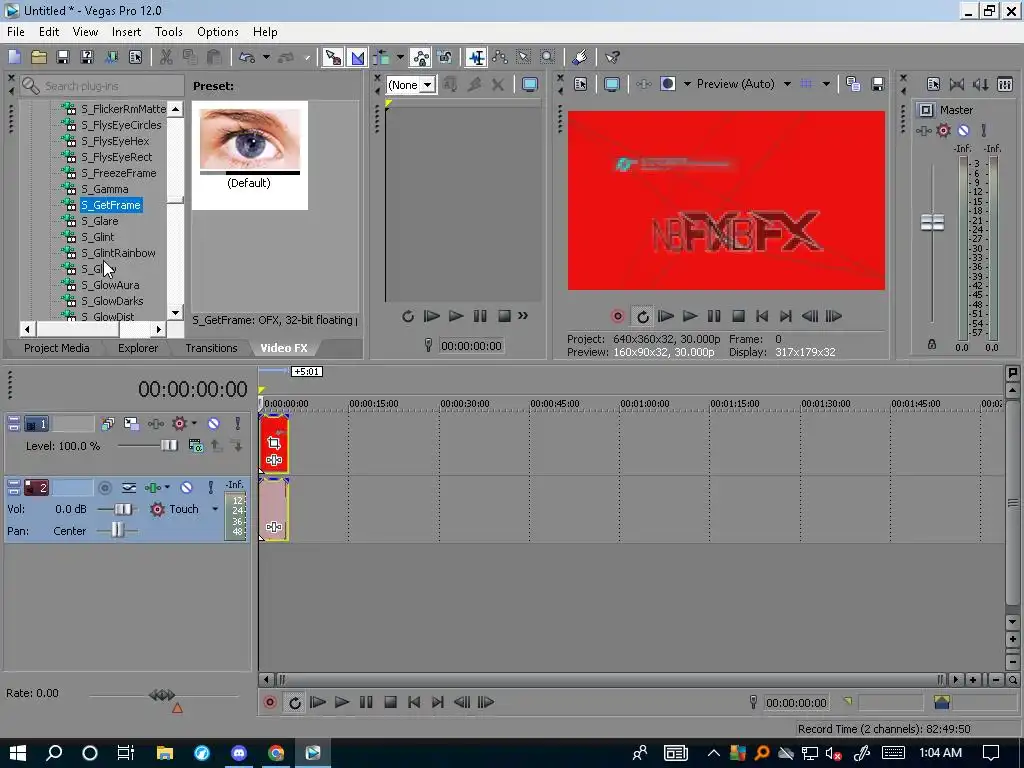1024x768 pixels.
Task: Click the Event Pan/Crop icon on video clip
Action: [274, 443]
